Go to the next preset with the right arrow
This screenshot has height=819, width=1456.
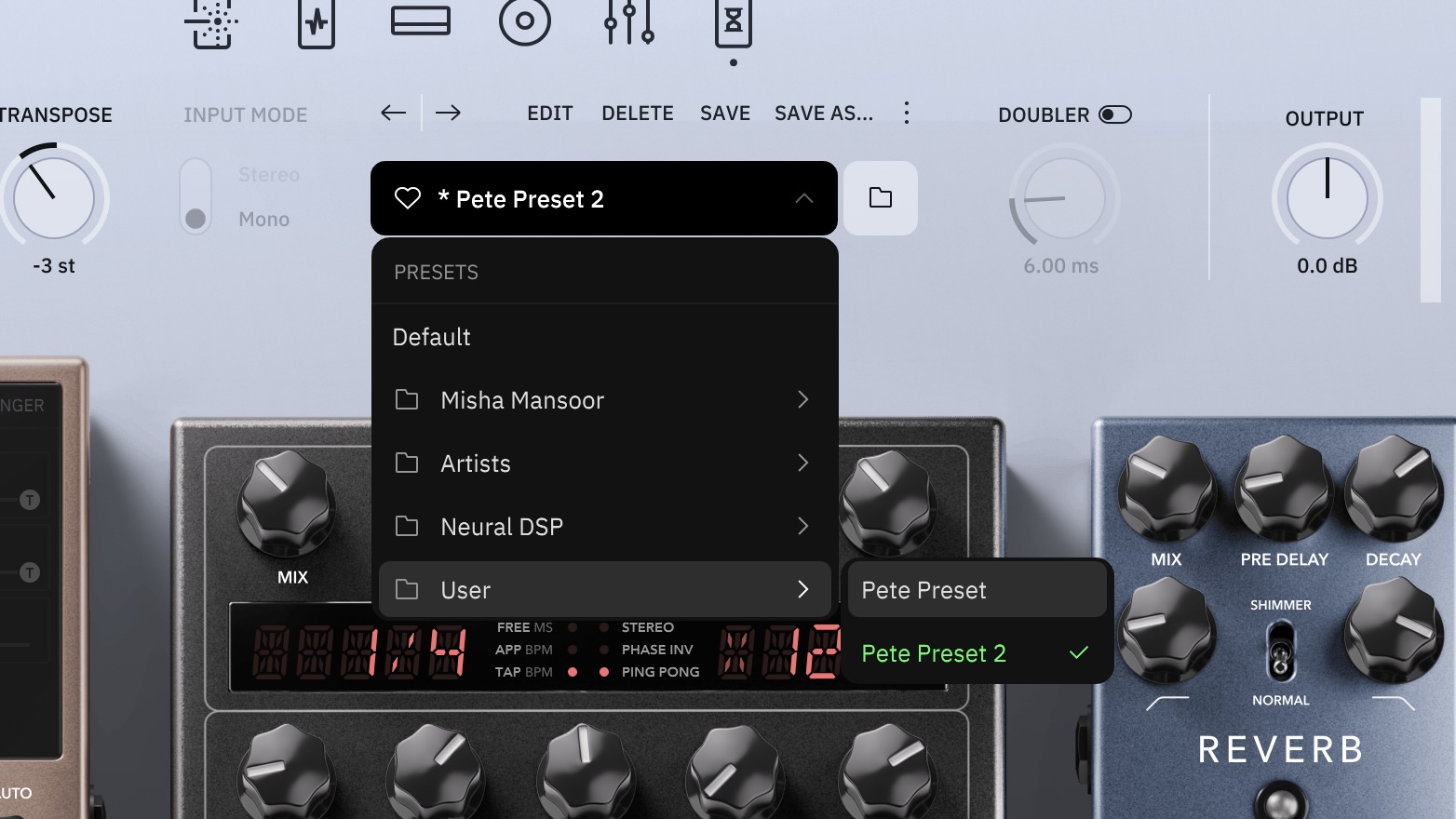(x=448, y=114)
